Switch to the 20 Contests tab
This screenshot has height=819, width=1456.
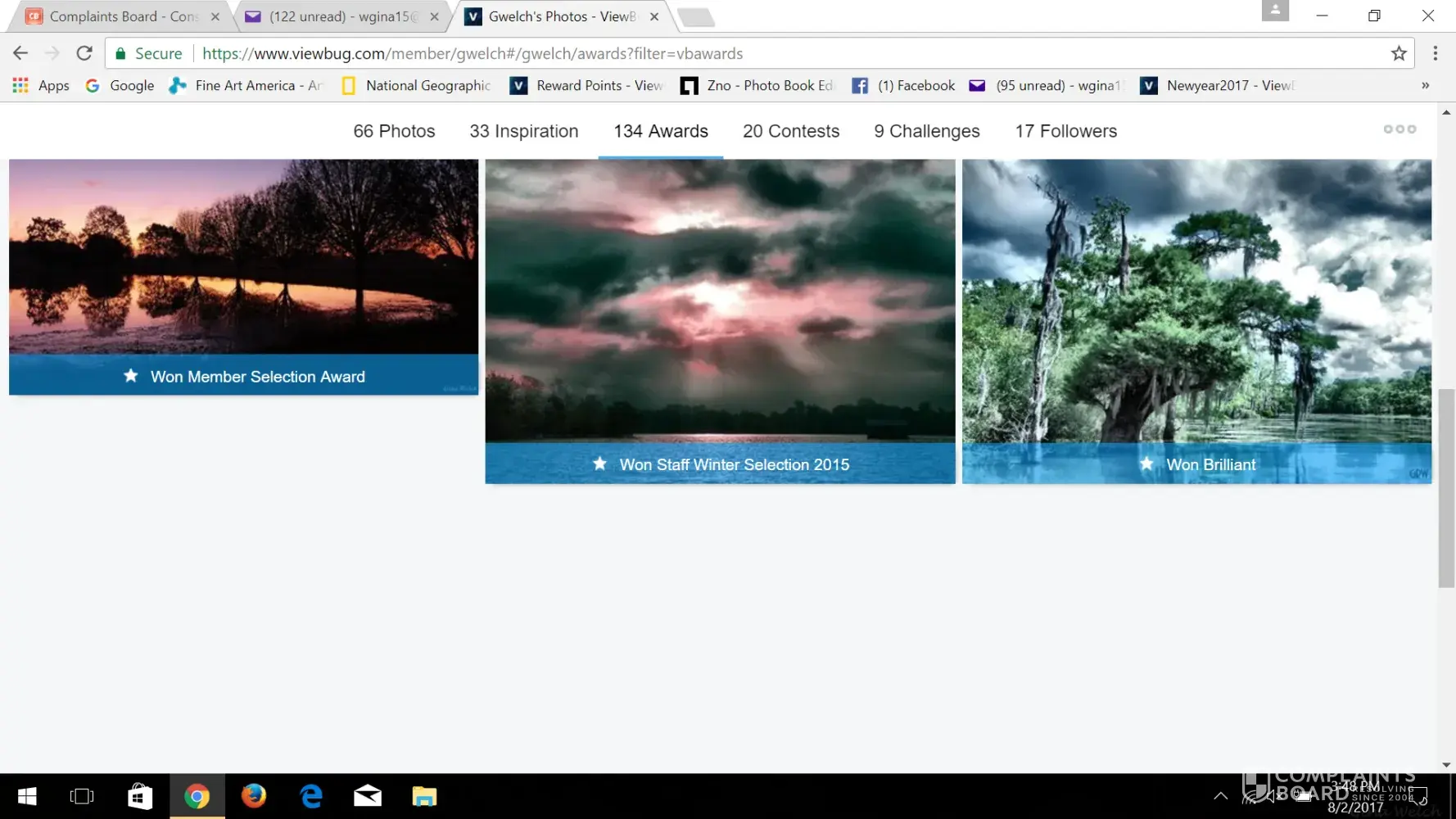point(790,131)
